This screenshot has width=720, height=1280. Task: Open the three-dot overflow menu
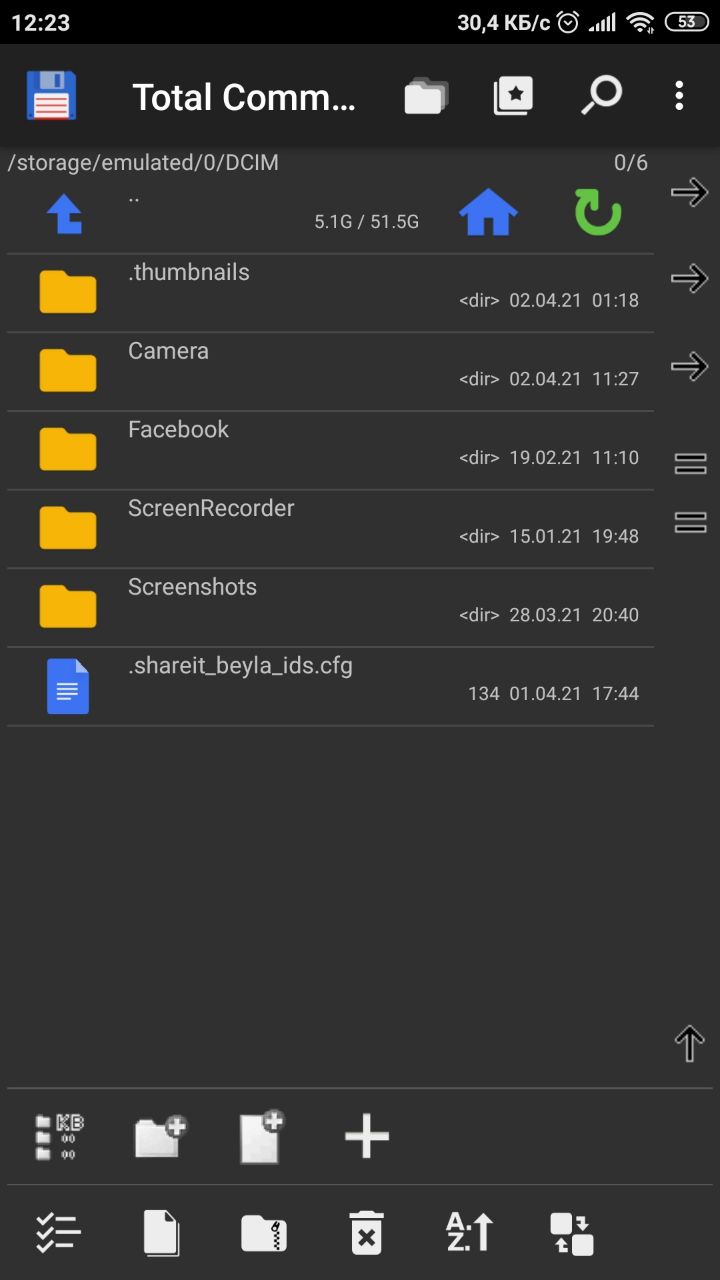[679, 97]
